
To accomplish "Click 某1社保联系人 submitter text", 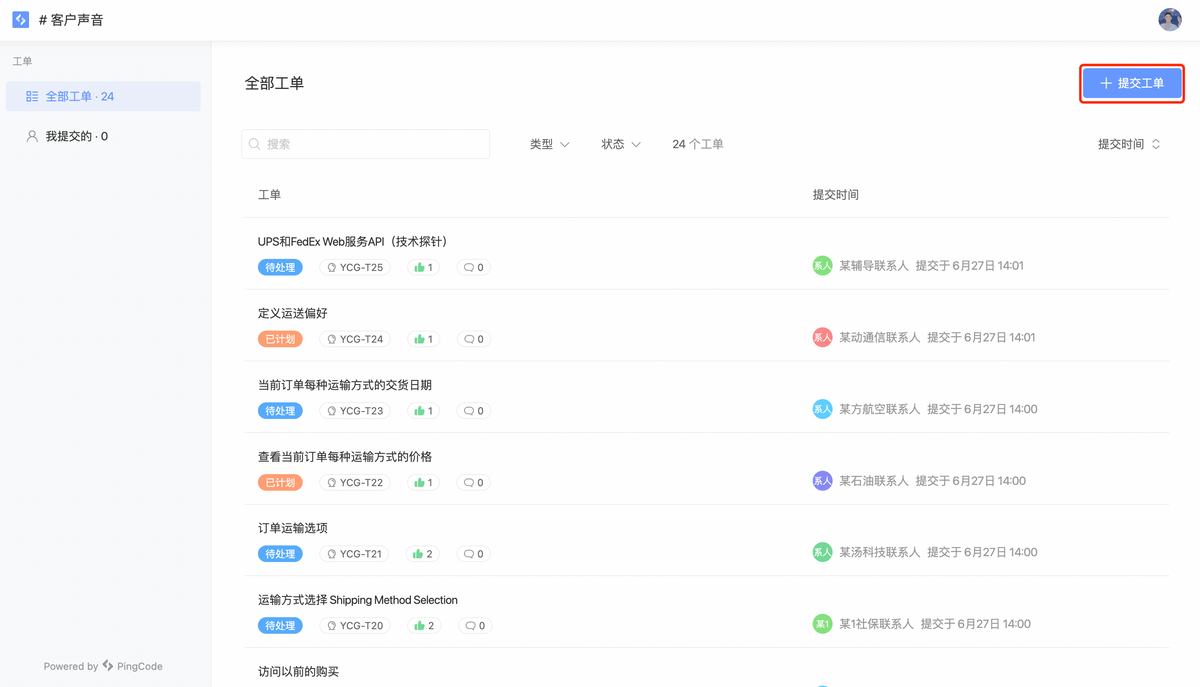I will pos(877,624).
